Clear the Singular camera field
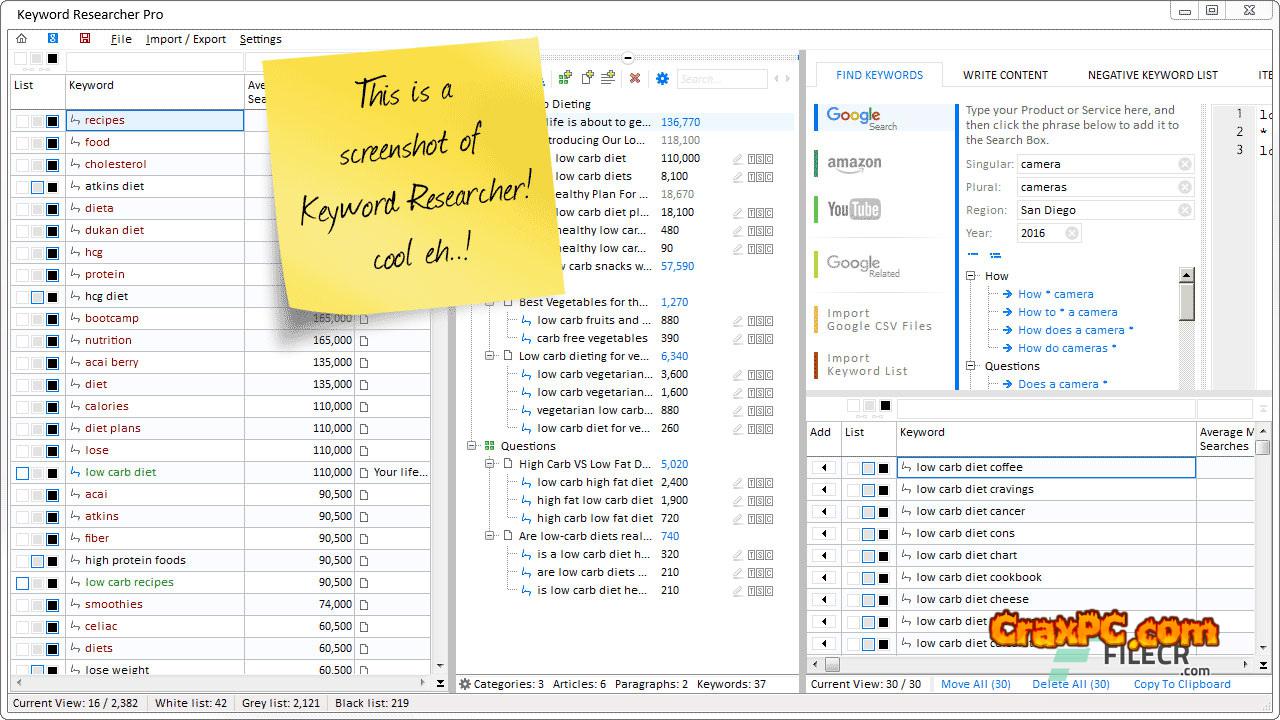 (1184, 164)
